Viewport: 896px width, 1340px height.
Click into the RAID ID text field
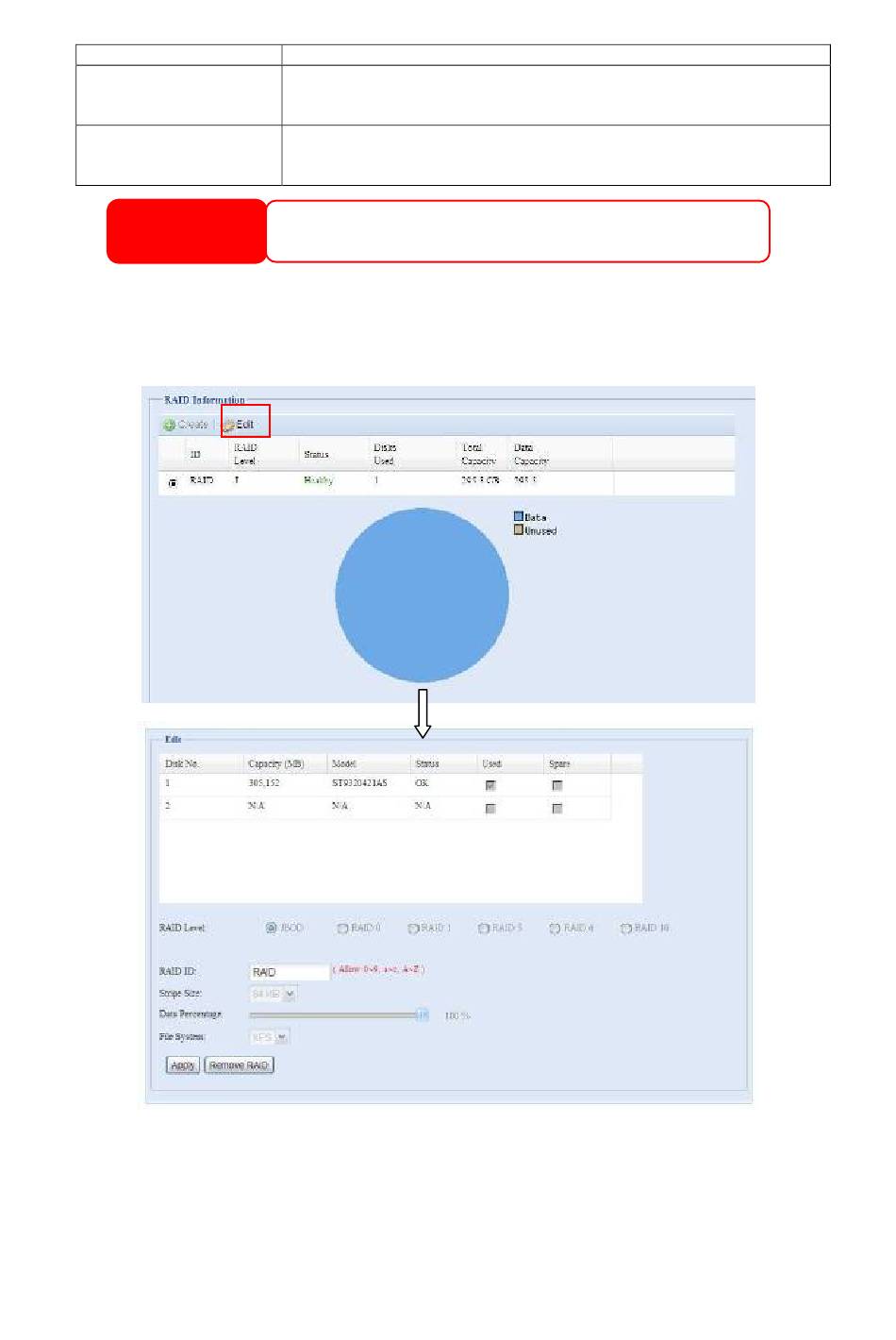(289, 972)
